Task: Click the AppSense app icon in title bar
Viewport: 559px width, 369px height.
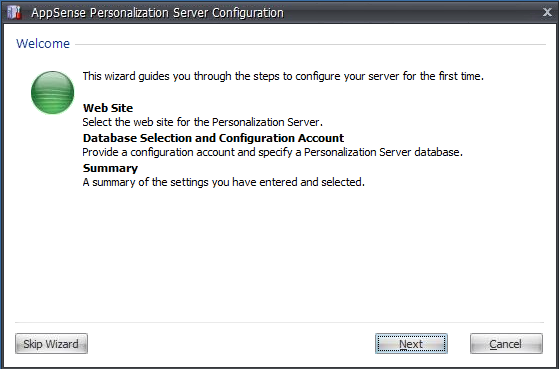Action: pos(14,12)
